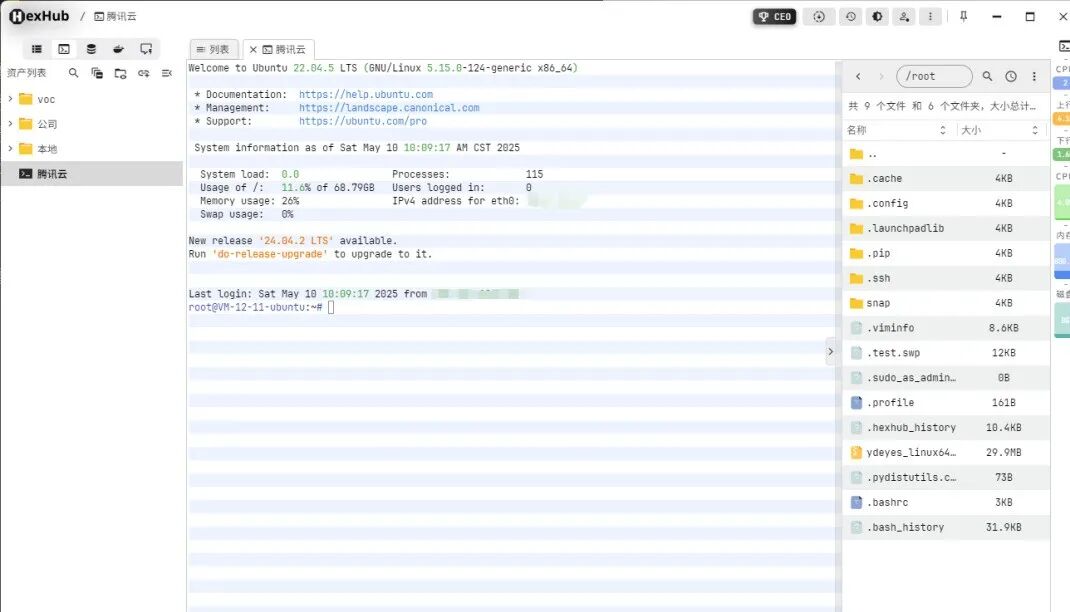
Task: Select the ydeyes_linux64 archive file
Action: pyautogui.click(x=946, y=452)
